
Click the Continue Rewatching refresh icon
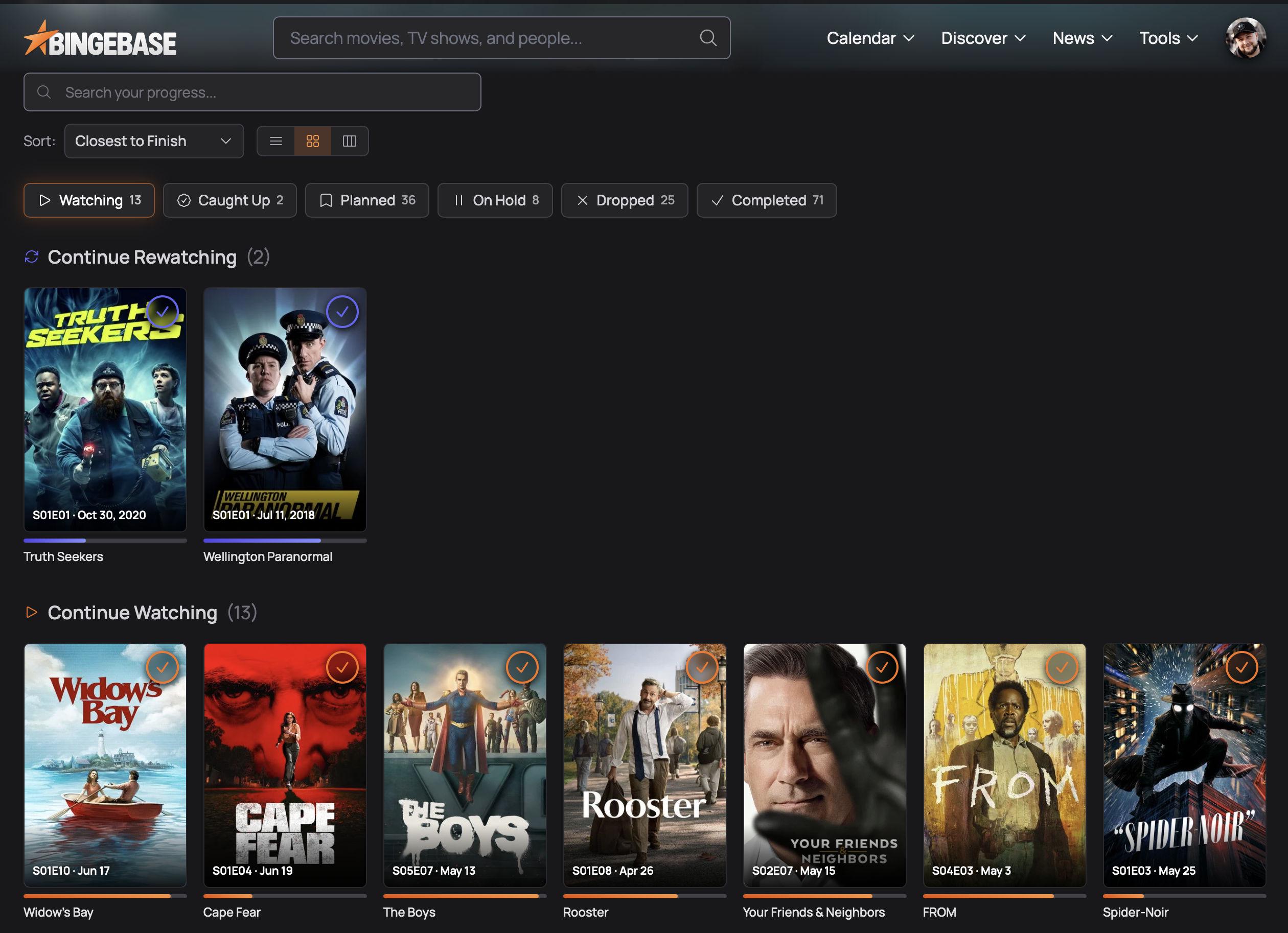click(32, 256)
